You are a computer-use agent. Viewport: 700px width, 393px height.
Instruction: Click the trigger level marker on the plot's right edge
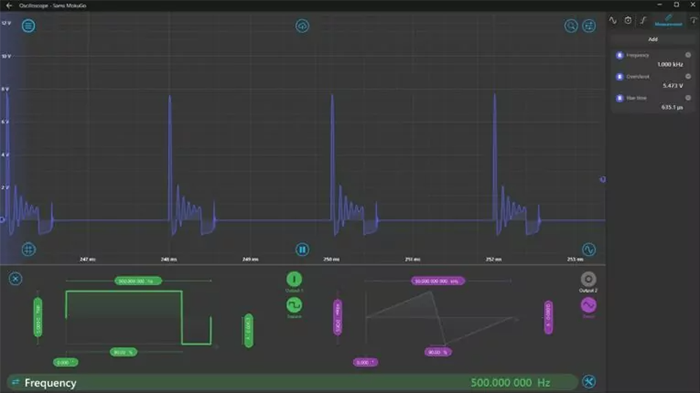pos(602,180)
